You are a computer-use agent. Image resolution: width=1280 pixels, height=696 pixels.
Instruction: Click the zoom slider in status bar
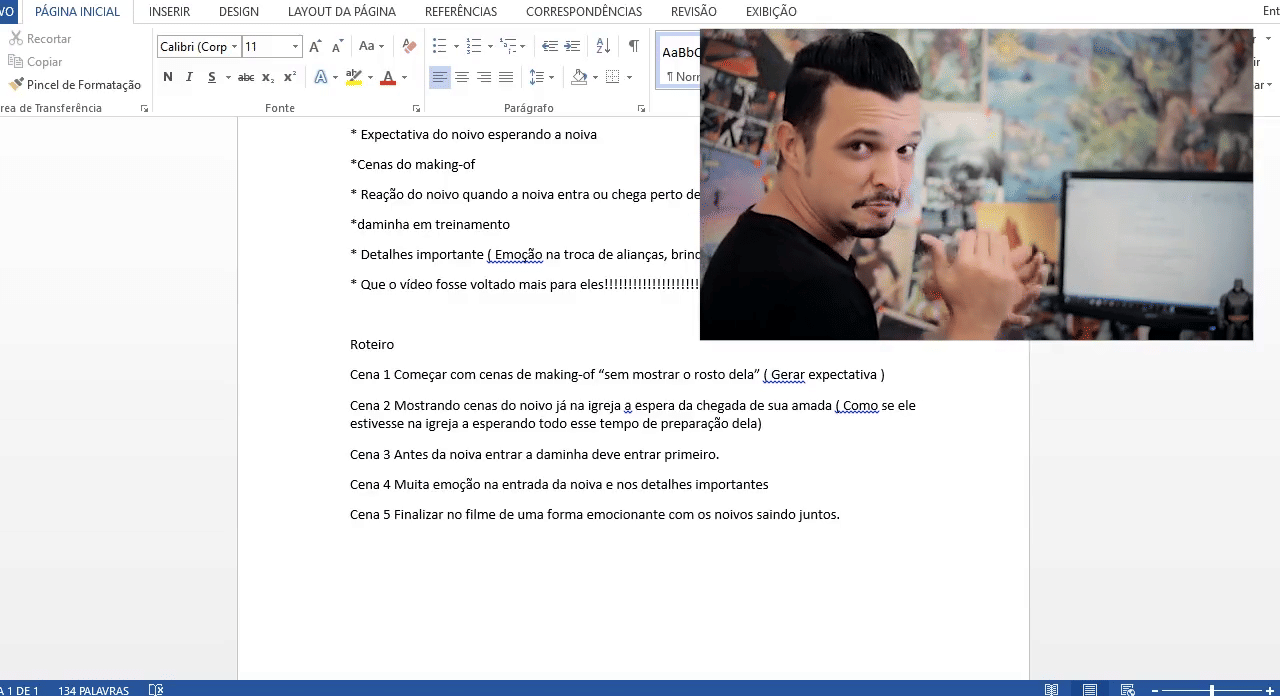pos(1211,690)
